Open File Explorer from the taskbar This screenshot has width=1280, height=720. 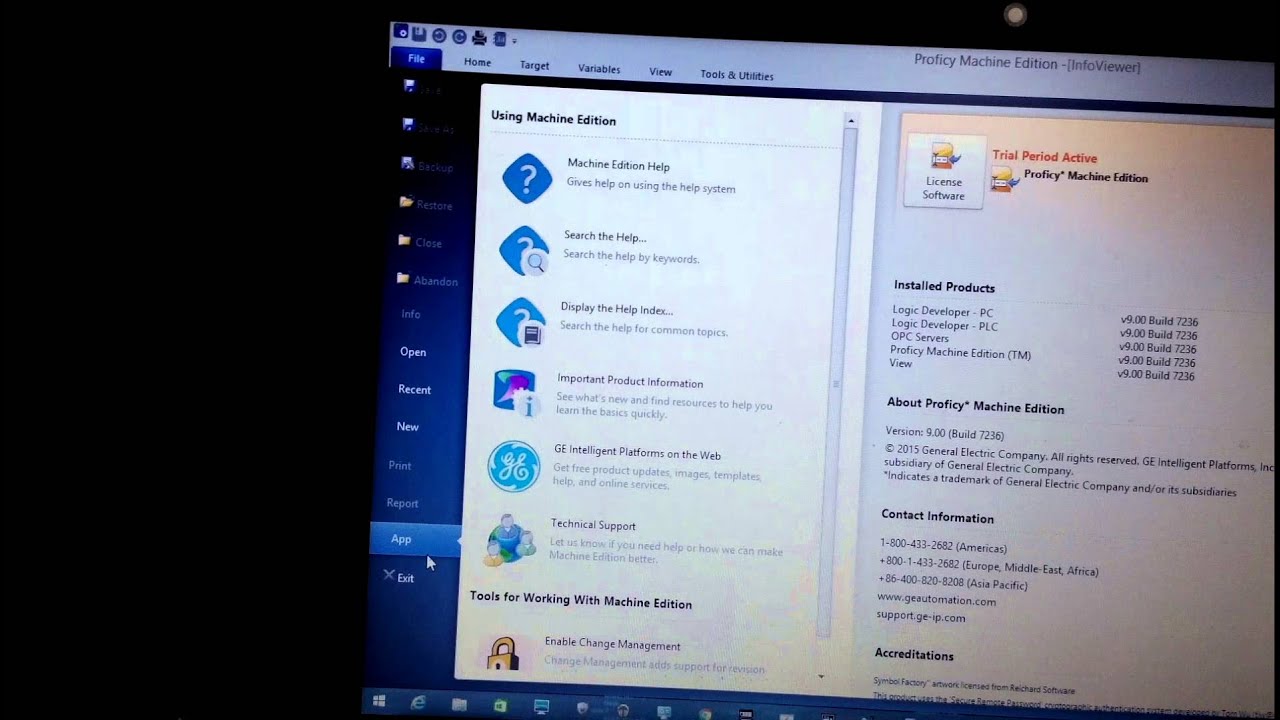tap(459, 705)
